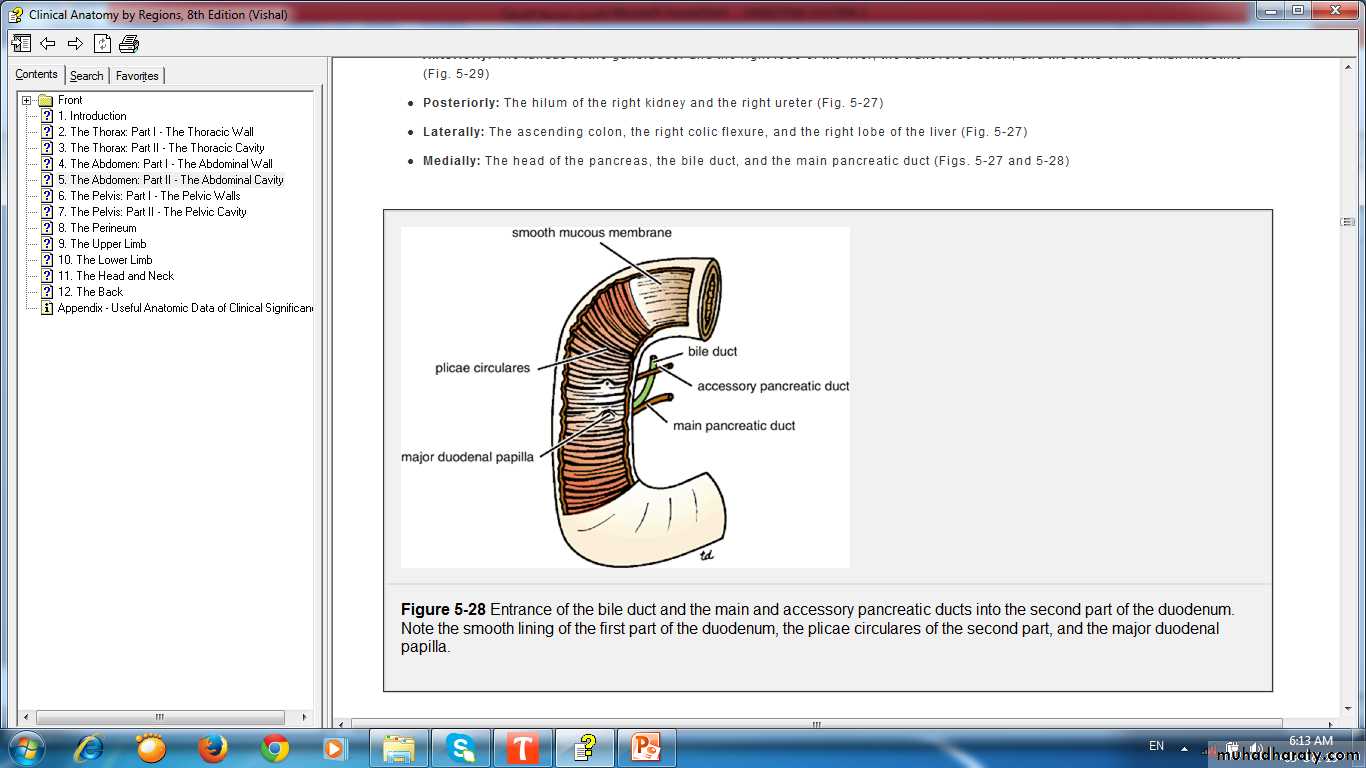
Task: Show hidden system tray icons arrow
Action: [x=1185, y=748]
